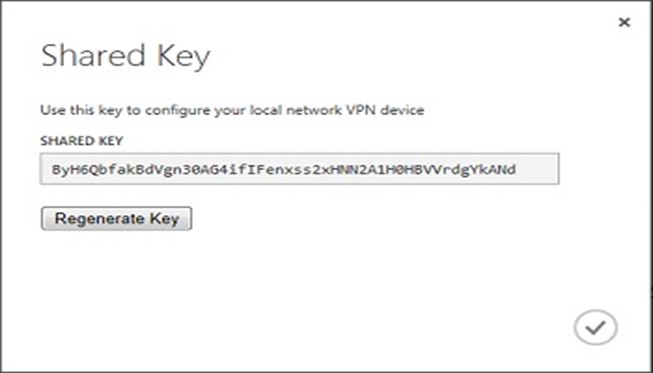Click the checkmark icon to confirm
653x373 pixels.
pyautogui.click(x=596, y=327)
